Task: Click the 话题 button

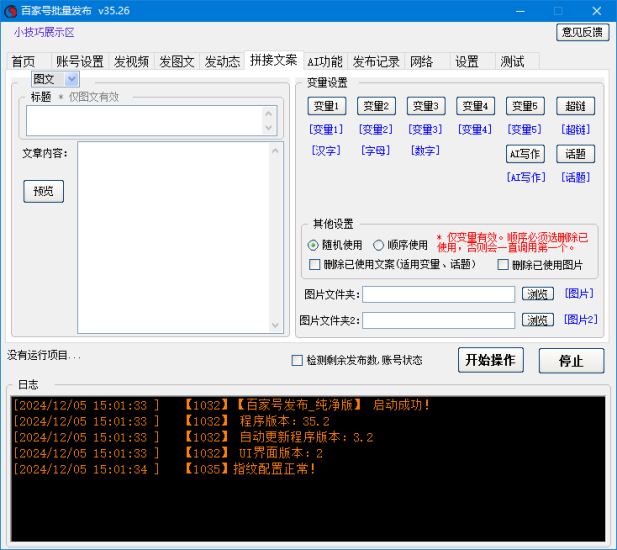Action: (575, 154)
